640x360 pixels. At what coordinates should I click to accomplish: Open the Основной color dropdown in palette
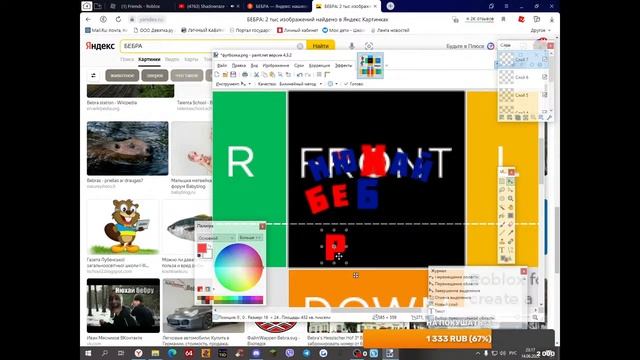click(216, 238)
